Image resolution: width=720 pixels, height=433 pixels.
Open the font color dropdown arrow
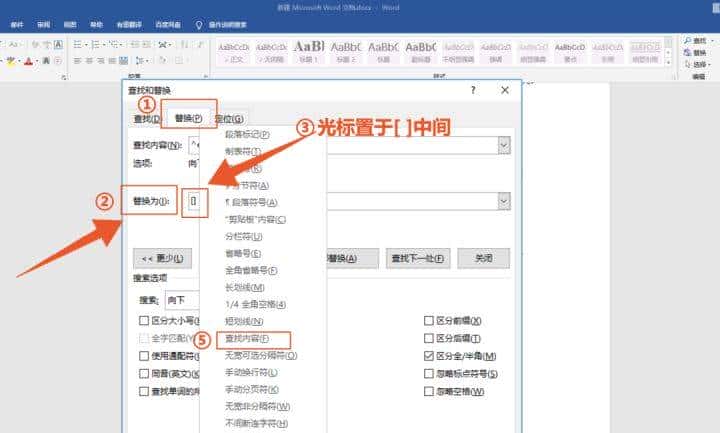click(36, 61)
